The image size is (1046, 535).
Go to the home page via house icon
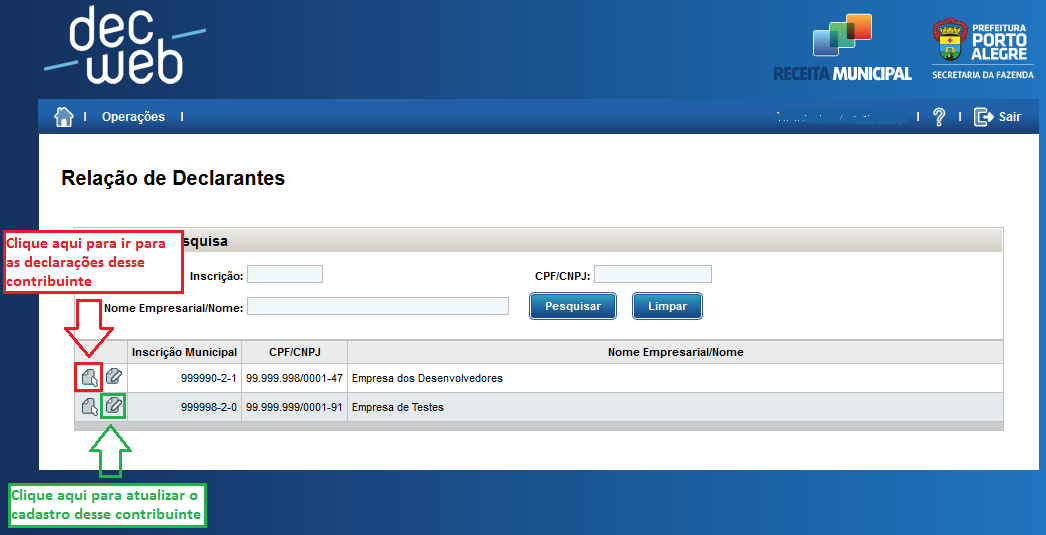[x=64, y=117]
